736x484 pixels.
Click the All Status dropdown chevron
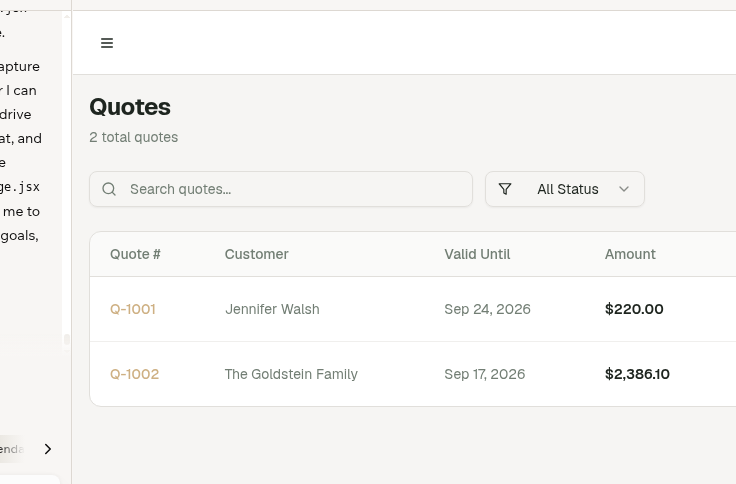tap(624, 189)
